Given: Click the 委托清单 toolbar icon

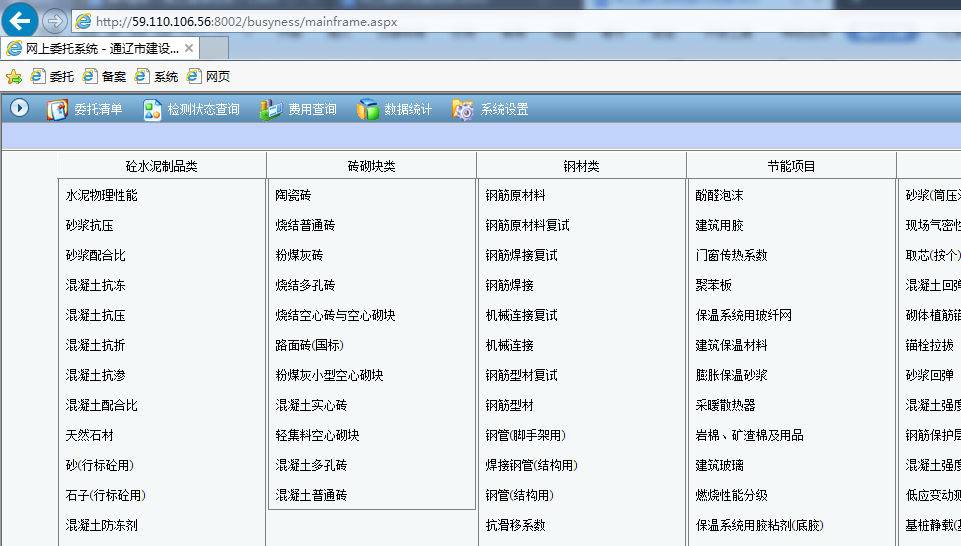Looking at the screenshot, I should point(58,110).
